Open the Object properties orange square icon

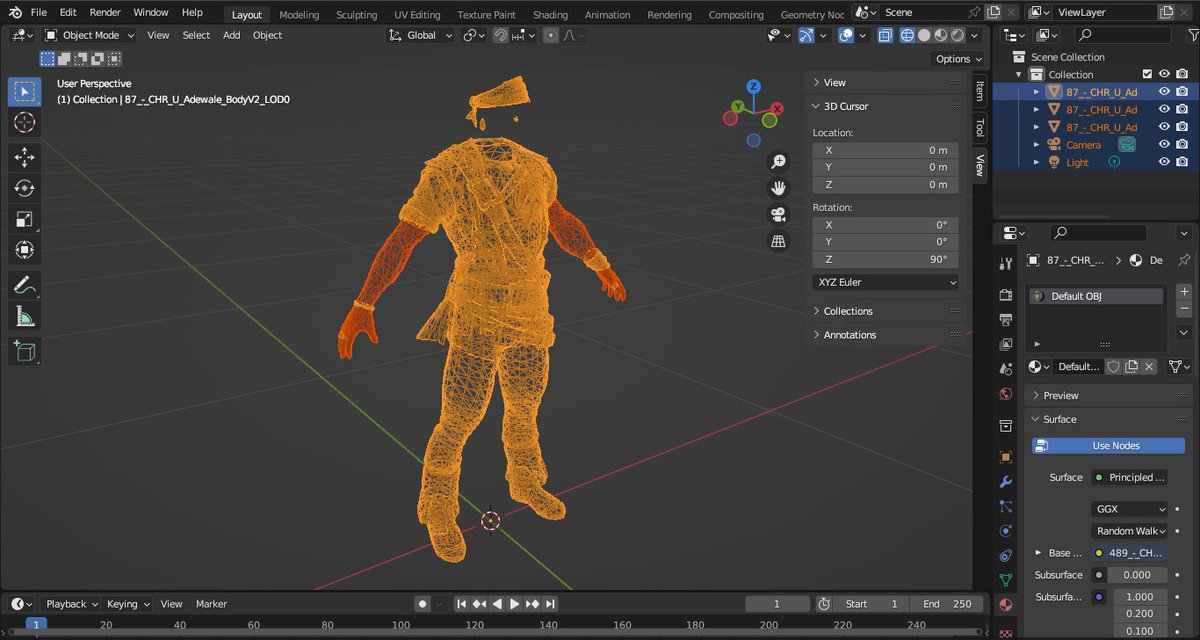[x=1006, y=457]
